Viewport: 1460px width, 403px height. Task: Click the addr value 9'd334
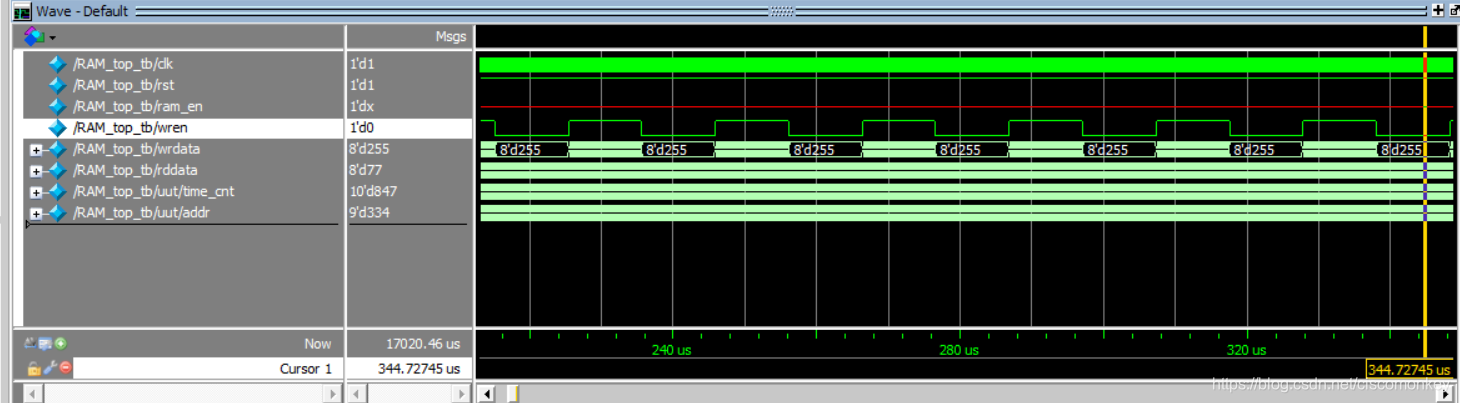369,213
